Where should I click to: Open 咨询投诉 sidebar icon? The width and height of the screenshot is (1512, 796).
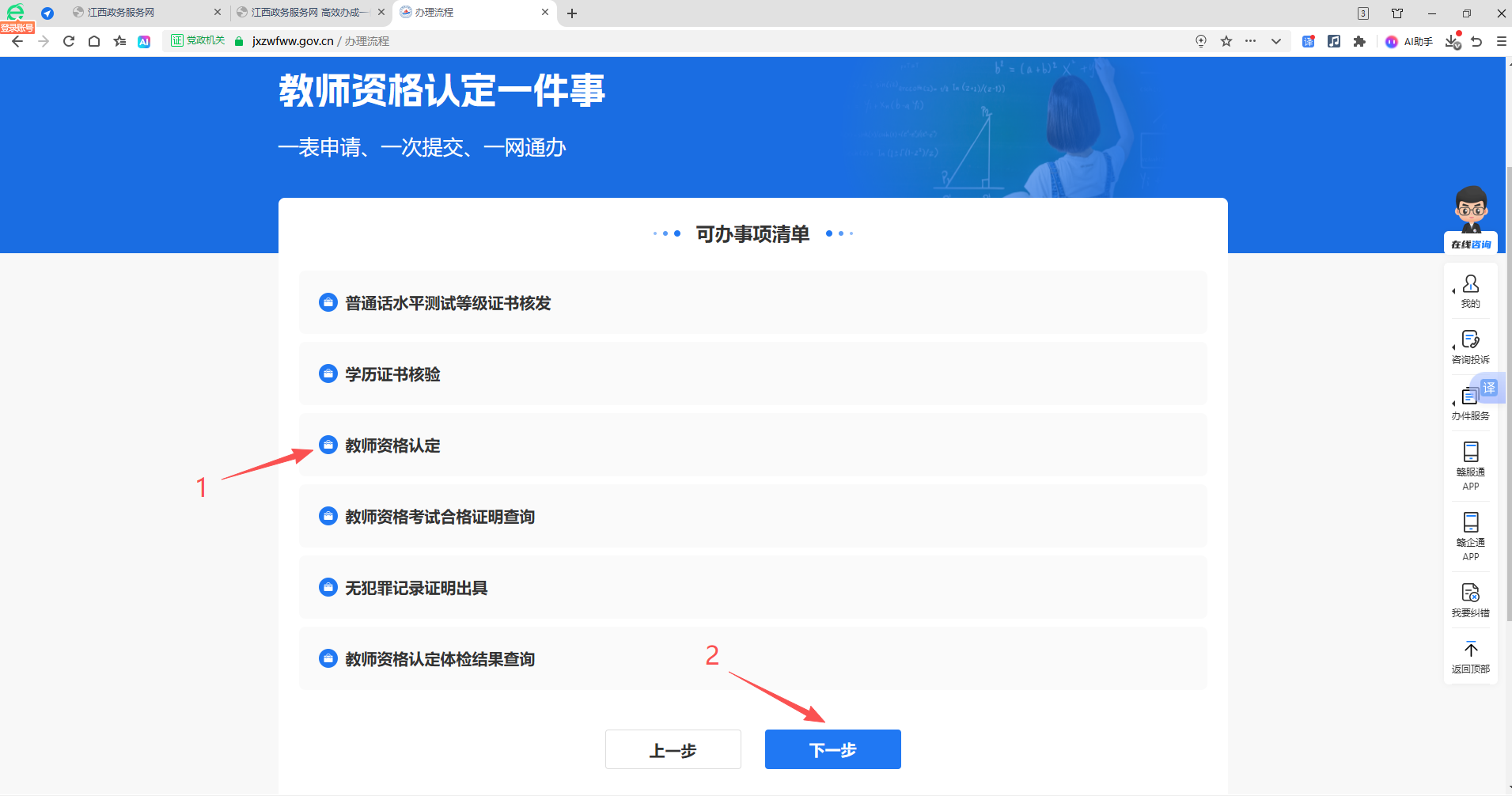click(1470, 347)
